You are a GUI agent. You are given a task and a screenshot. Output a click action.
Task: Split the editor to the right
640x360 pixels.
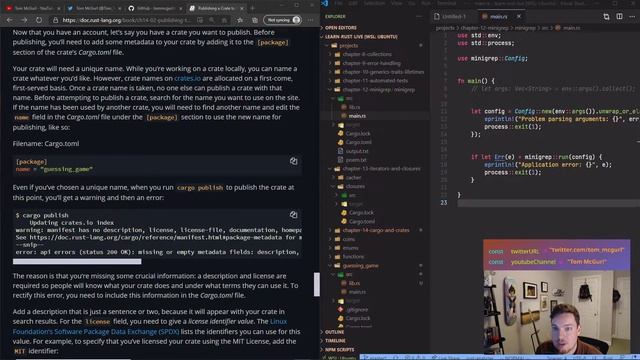(620, 17)
